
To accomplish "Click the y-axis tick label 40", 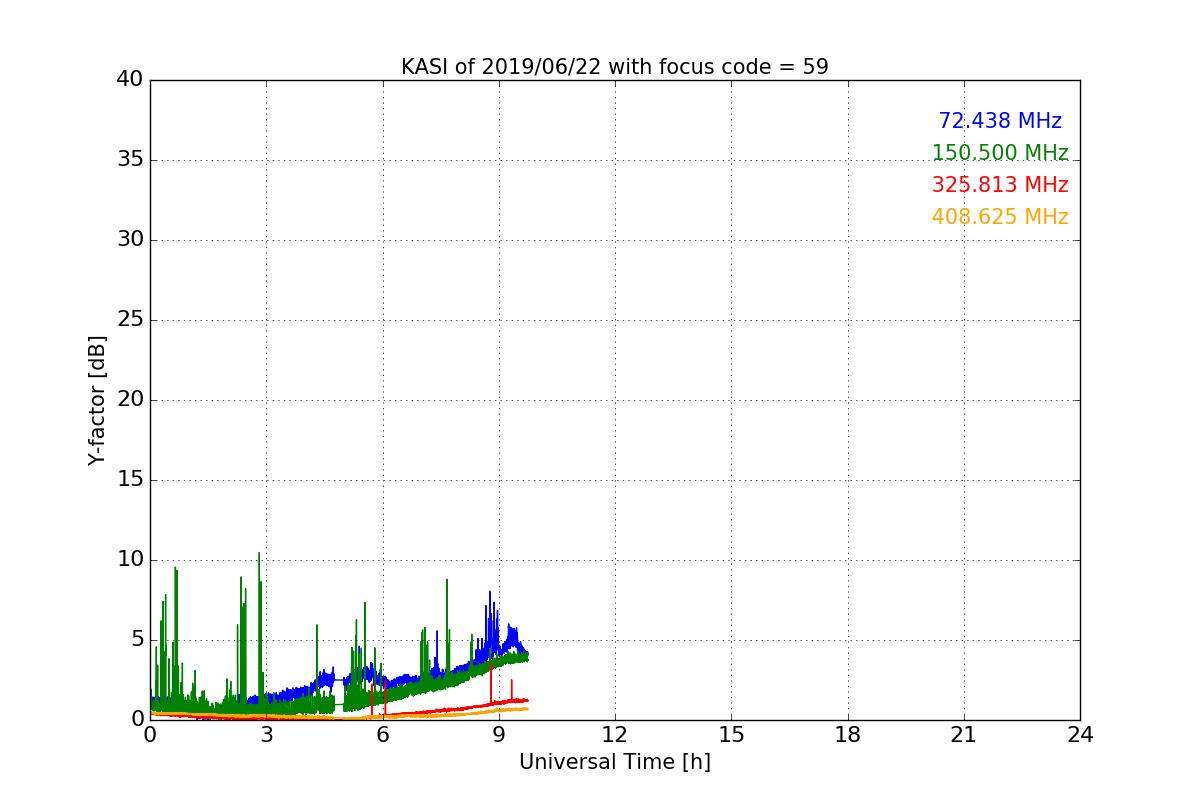I will coord(130,80).
